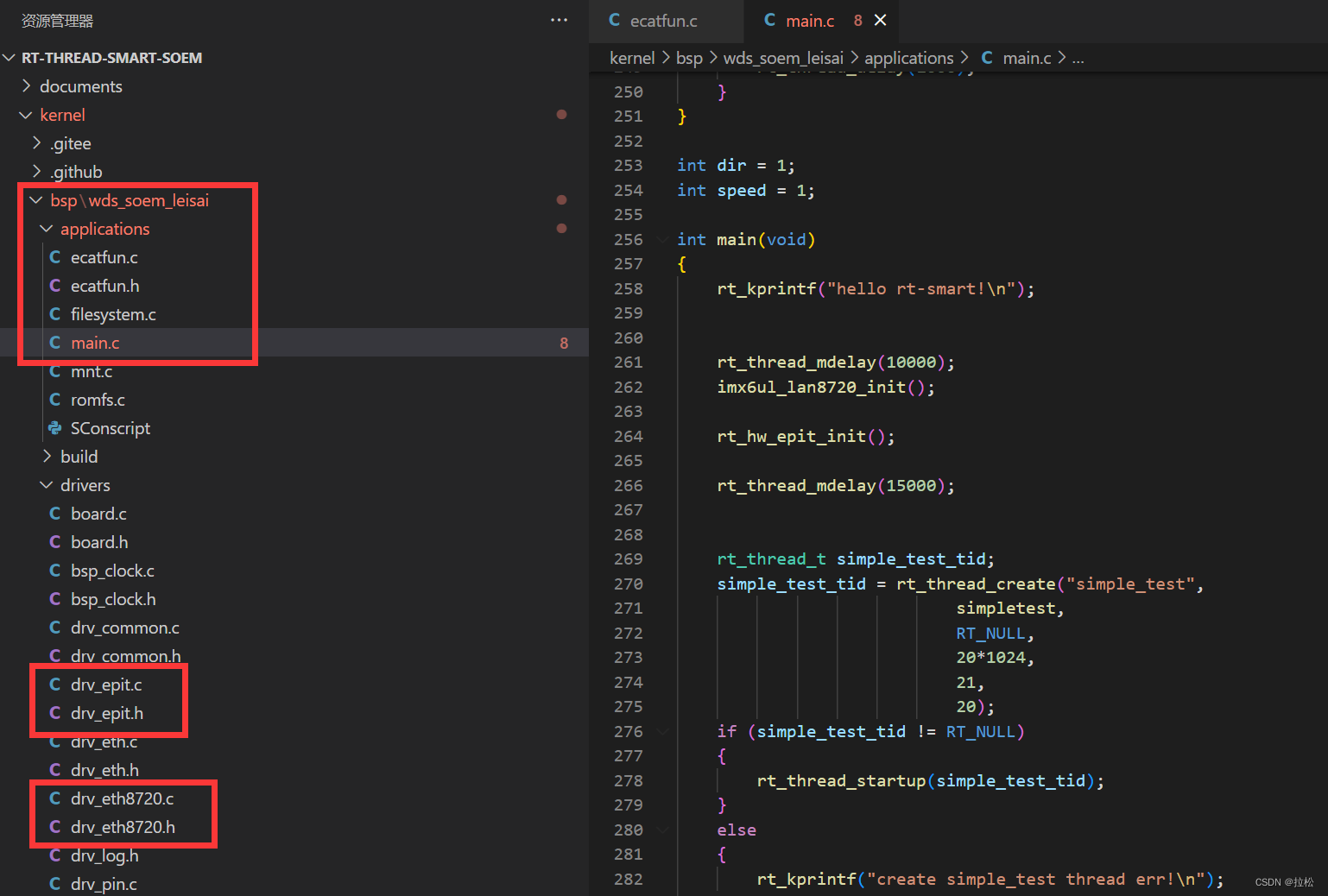This screenshot has width=1328, height=896.
Task: Fold the main function at line 256
Action: (x=662, y=239)
